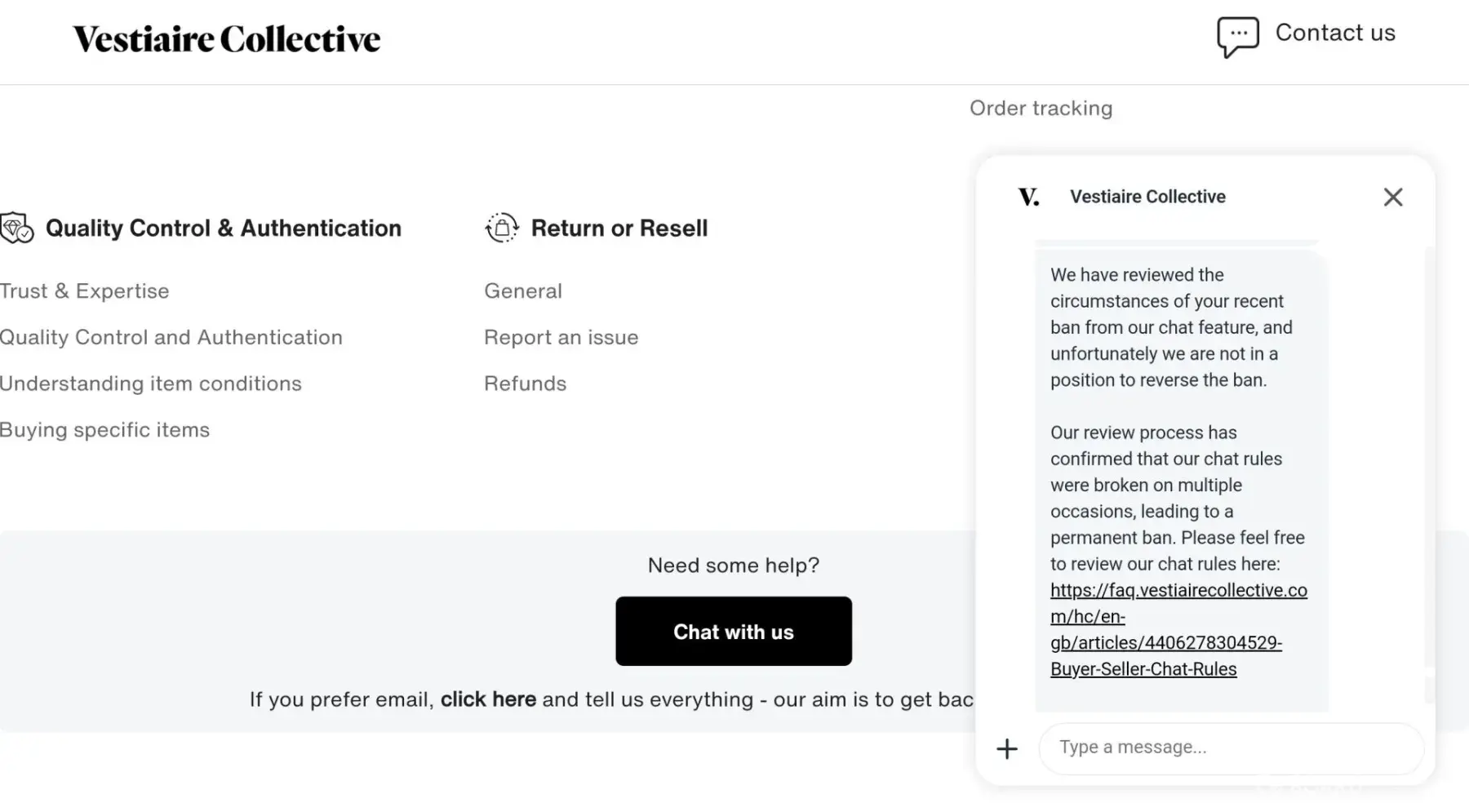Click the Contact us text link

pos(1335,33)
